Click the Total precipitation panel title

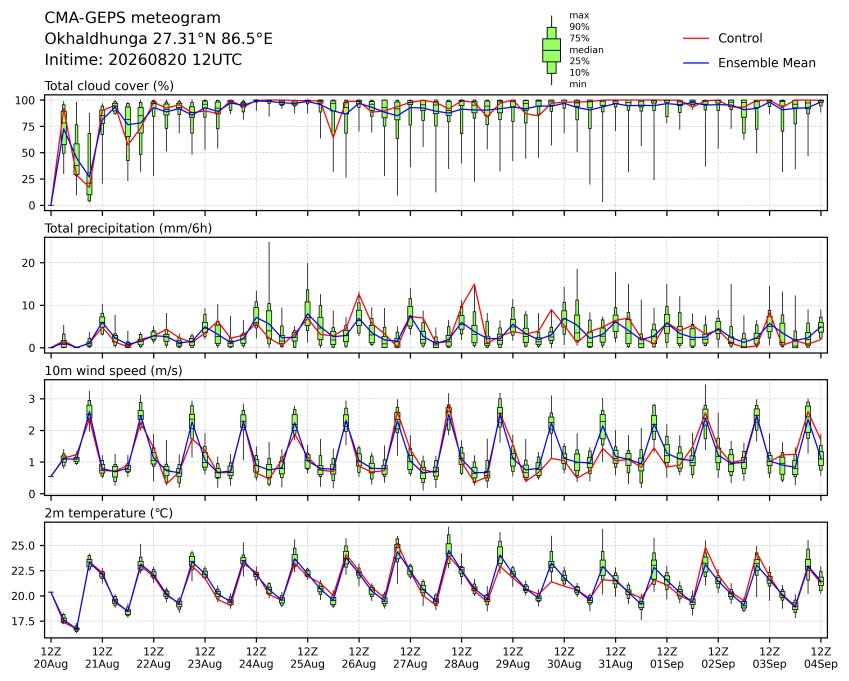(128, 228)
